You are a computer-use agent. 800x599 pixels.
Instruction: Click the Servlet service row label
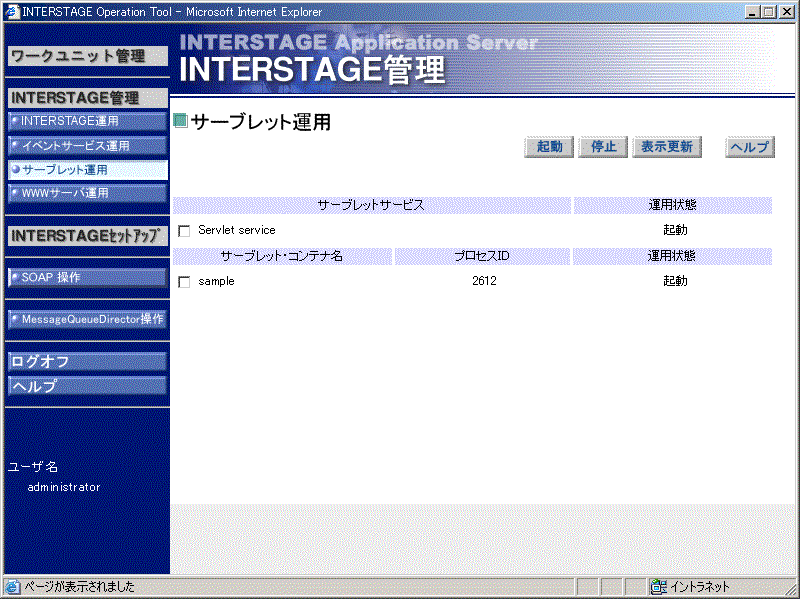point(237,230)
